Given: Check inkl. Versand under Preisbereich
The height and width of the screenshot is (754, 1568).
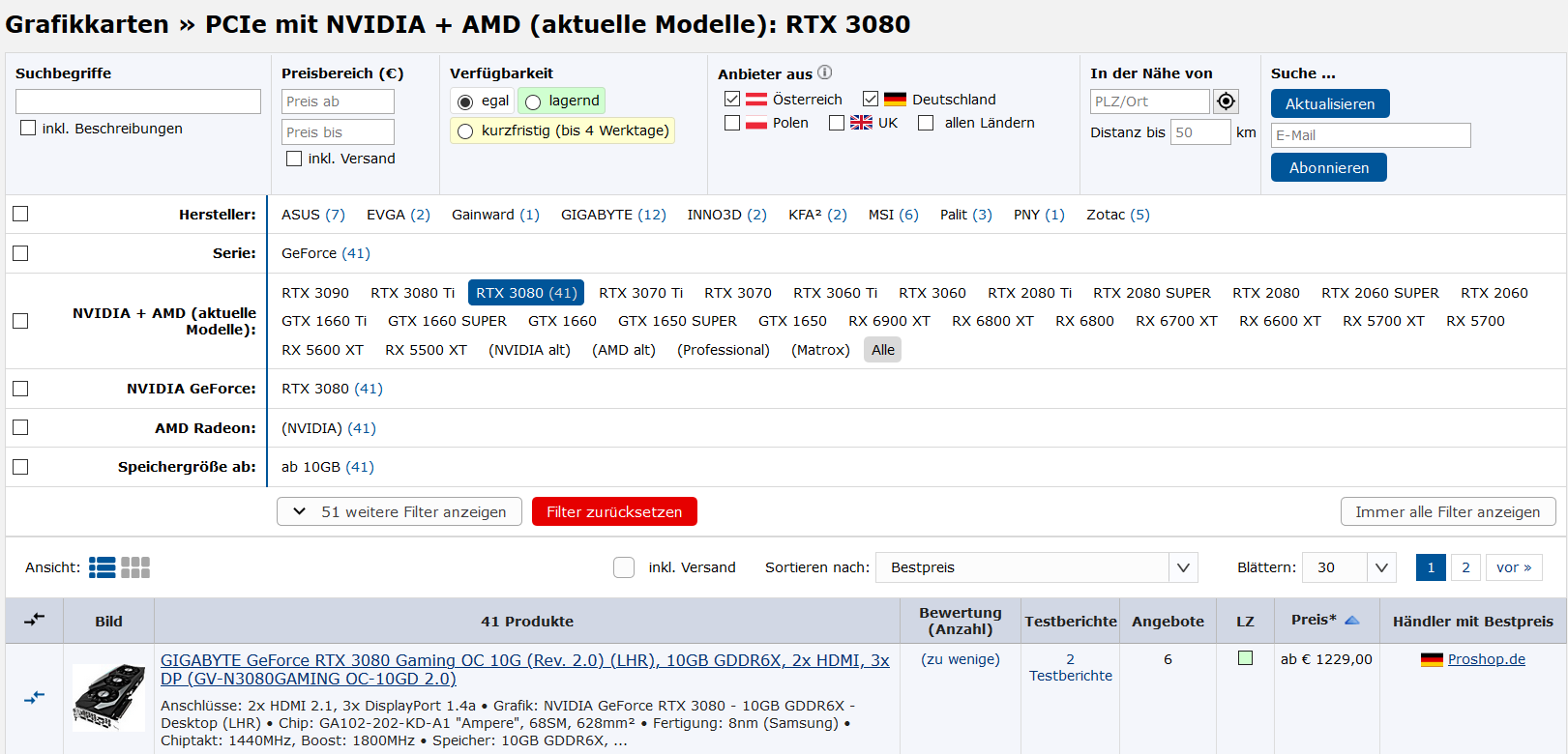Looking at the screenshot, I should [x=294, y=159].
